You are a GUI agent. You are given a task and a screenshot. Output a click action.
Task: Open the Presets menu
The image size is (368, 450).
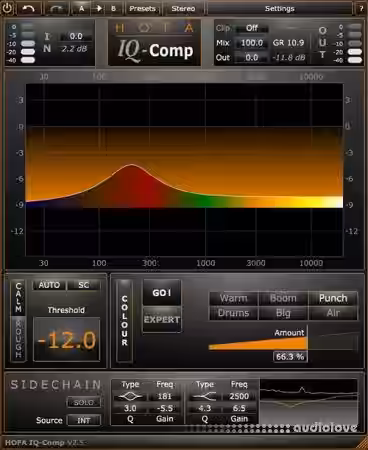143,9
